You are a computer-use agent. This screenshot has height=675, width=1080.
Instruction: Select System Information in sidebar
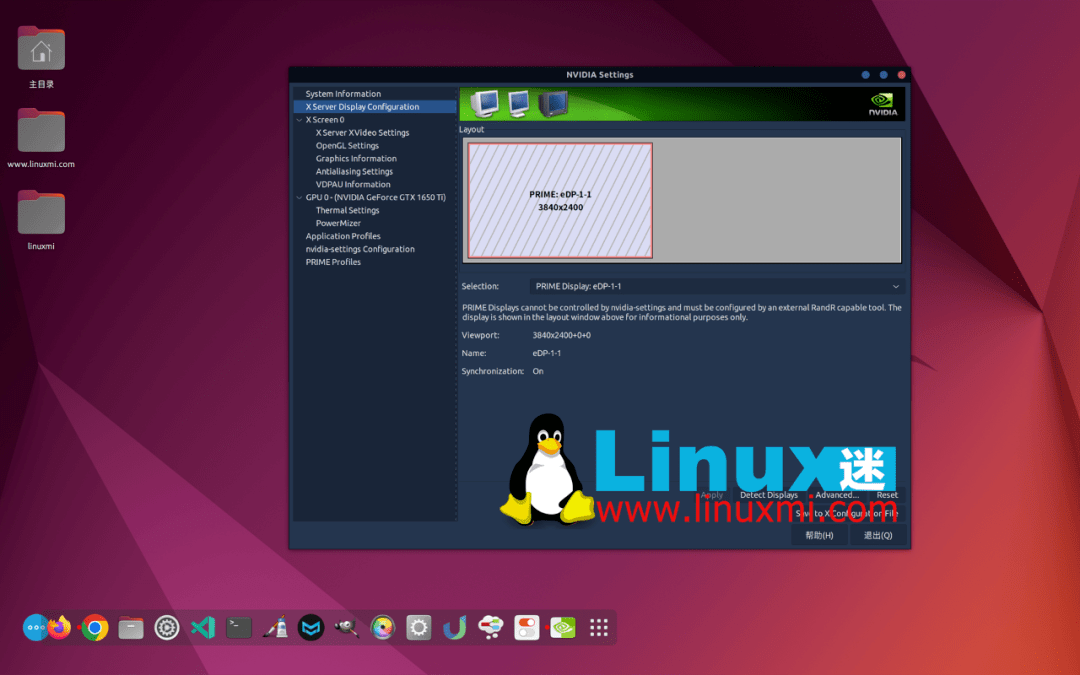343,94
